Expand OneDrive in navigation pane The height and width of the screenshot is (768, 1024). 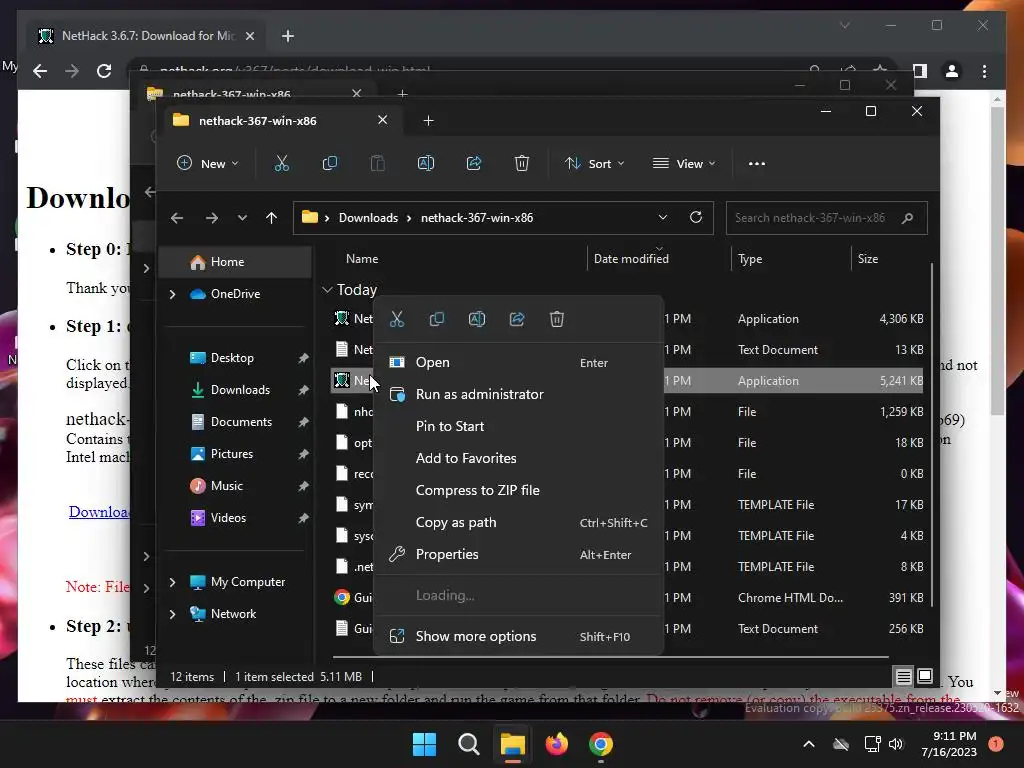tap(172, 295)
